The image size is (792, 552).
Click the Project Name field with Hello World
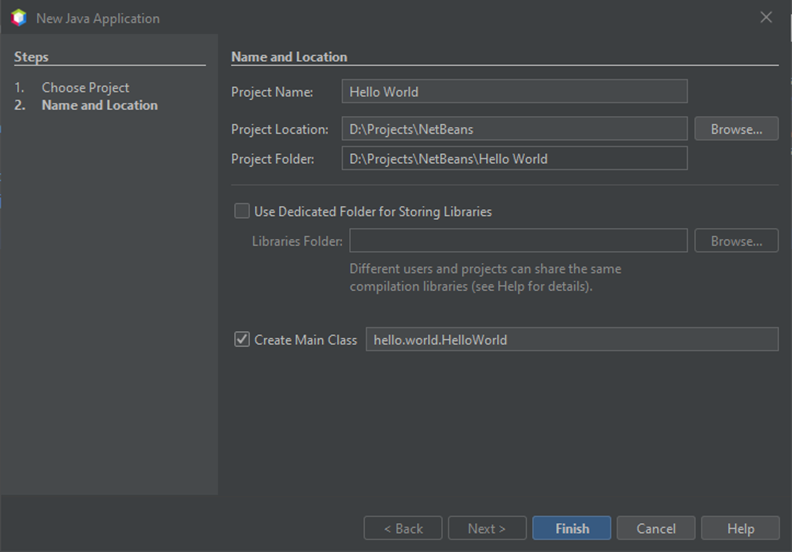pyautogui.click(x=514, y=92)
